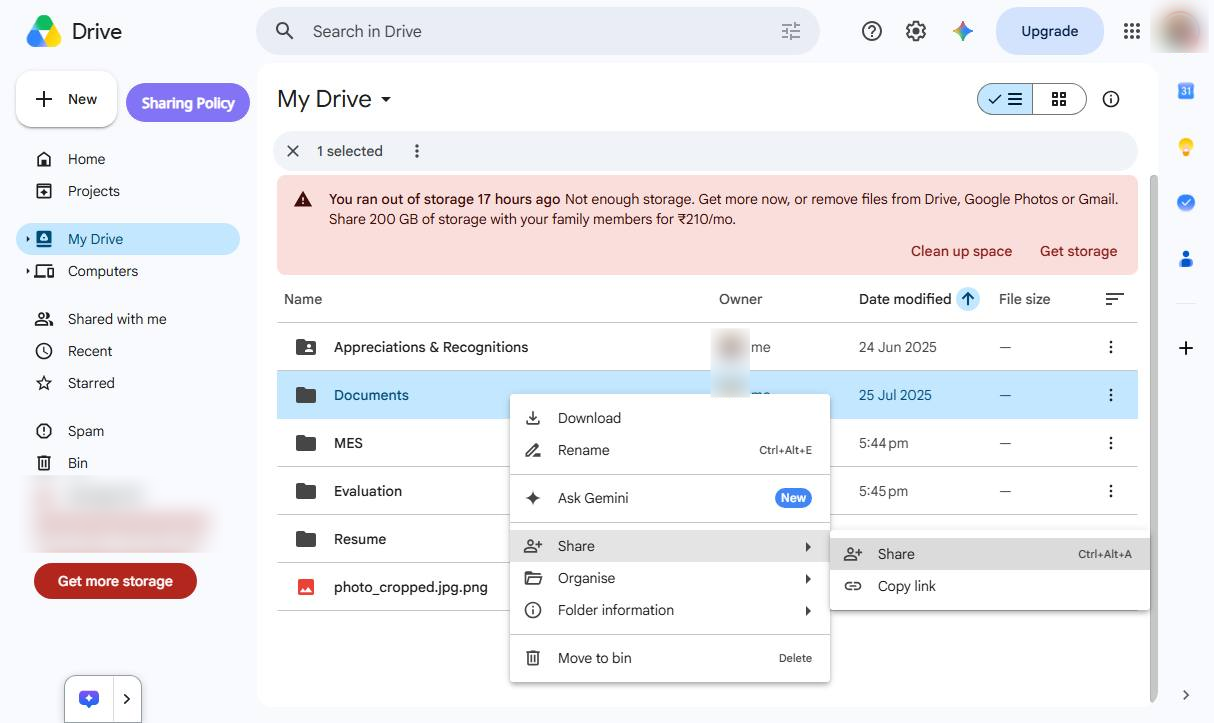
Task: Open Google Tasks side panel icon
Action: pos(1186,202)
